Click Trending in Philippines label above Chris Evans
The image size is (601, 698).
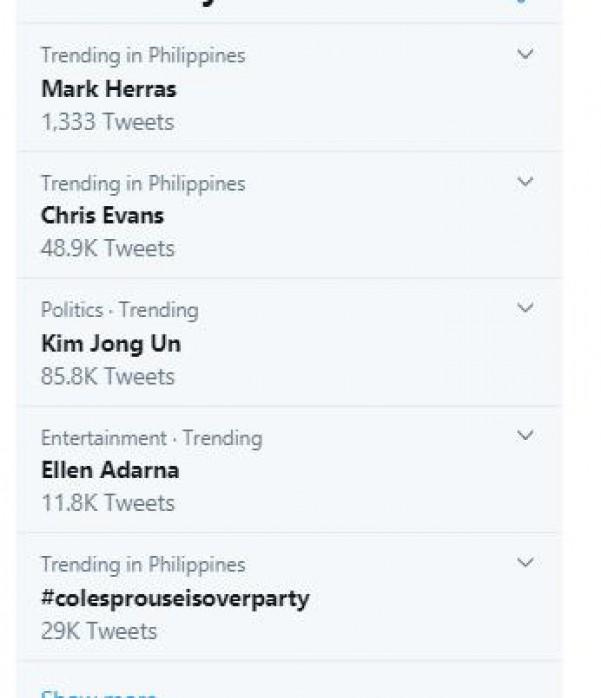pos(142,183)
